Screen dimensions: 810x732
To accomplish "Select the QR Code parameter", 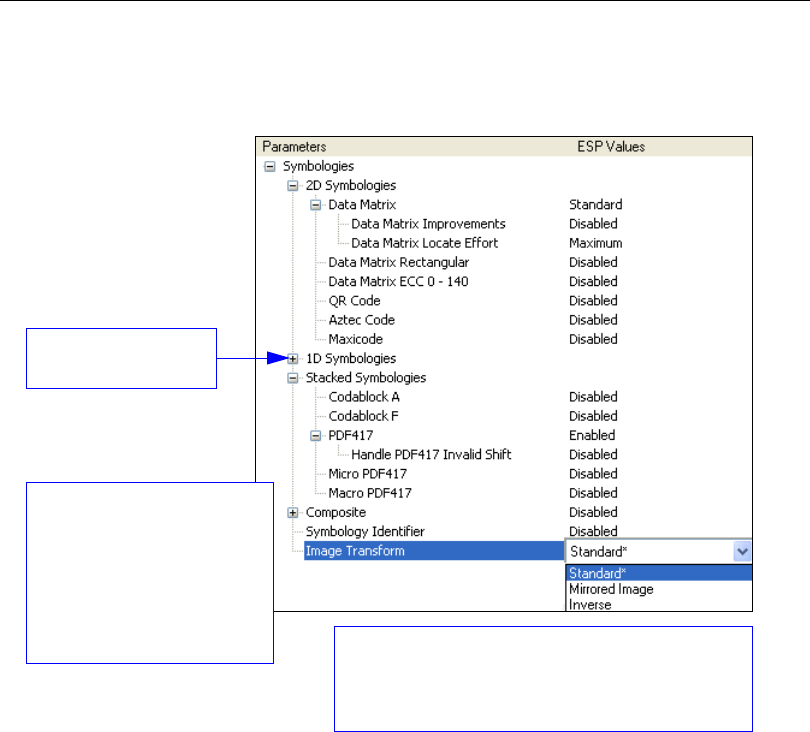I will click(354, 301).
